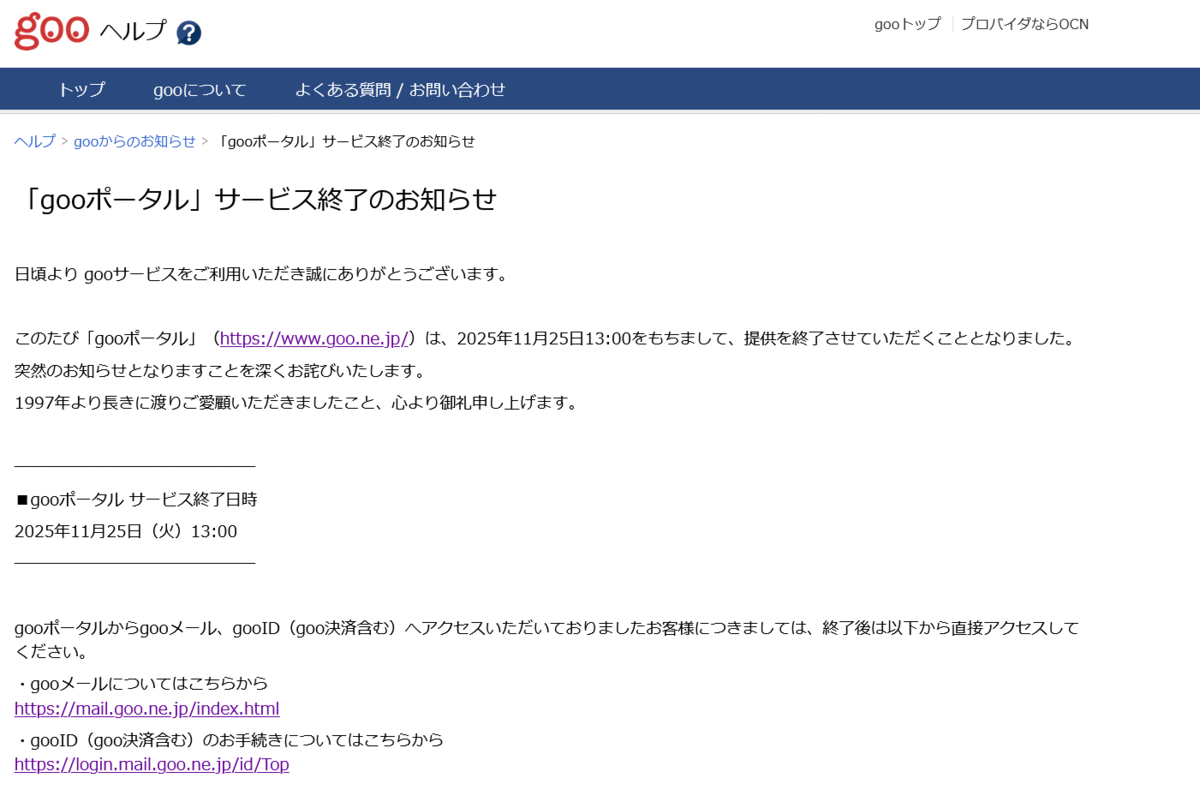Click the line starting 1997年より長きに渡り
The image size is (1200, 790).
(x=296, y=403)
